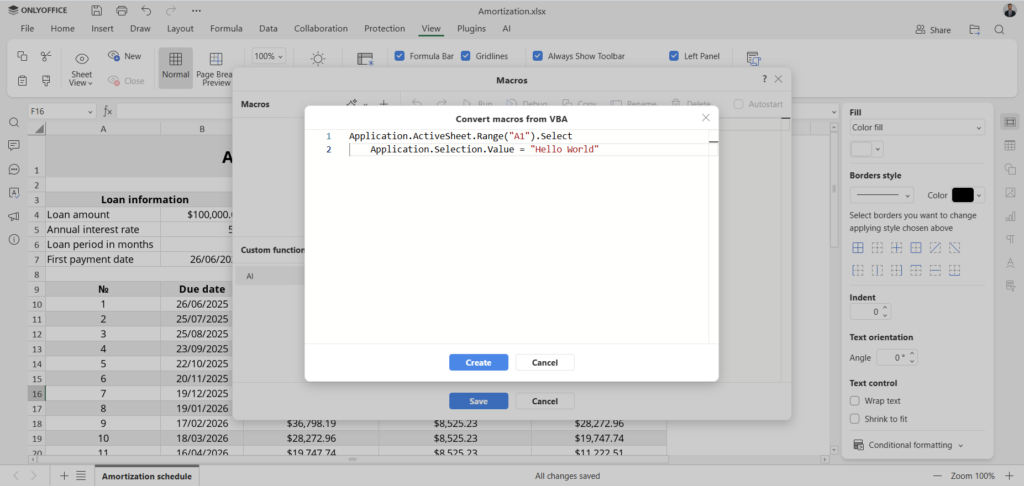
Task: Click Save in the Macros window
Action: 478,401
